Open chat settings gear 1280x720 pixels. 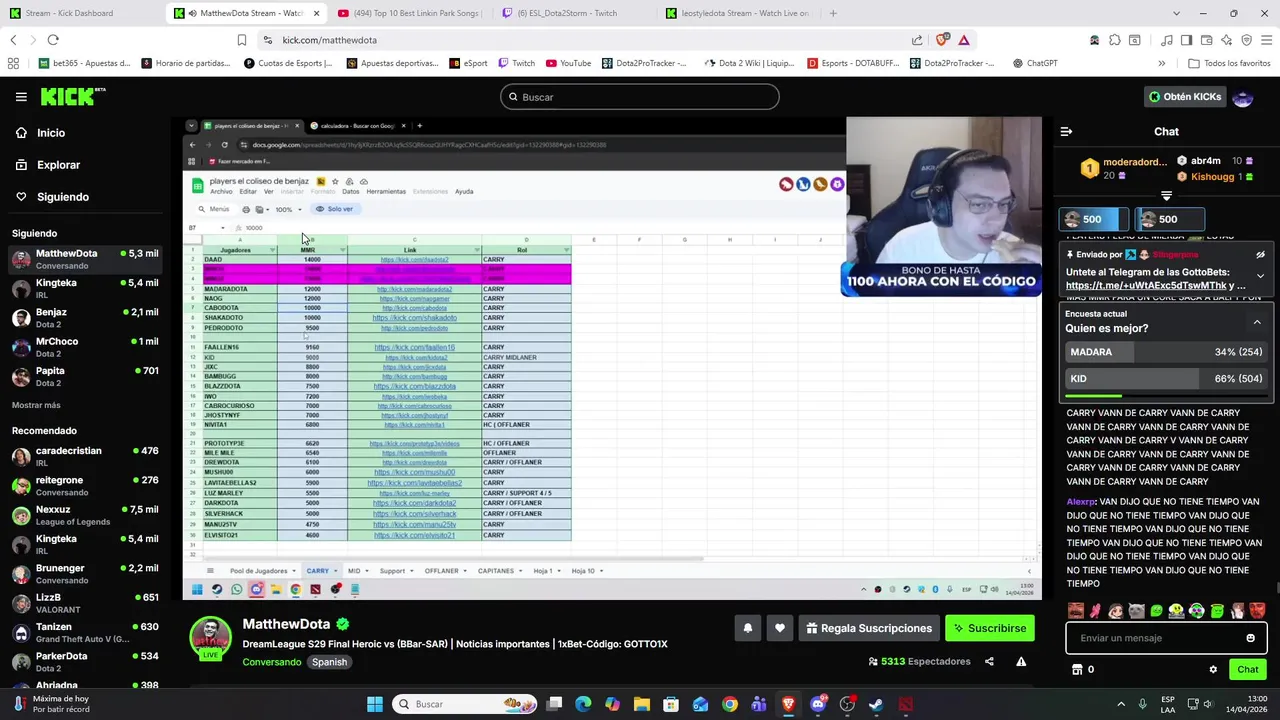pos(1213,670)
